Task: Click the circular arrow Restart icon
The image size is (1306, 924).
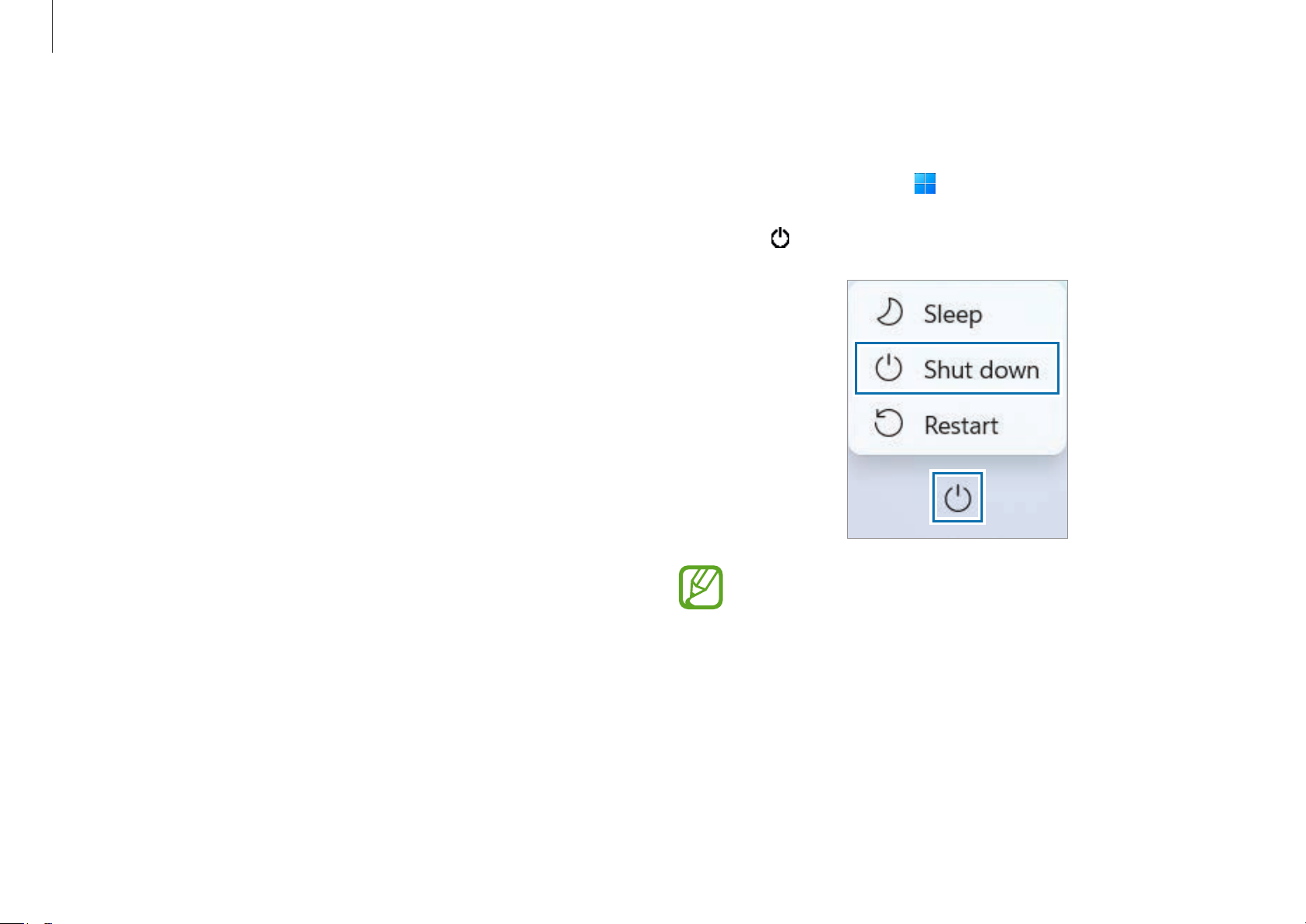Action: 888,424
